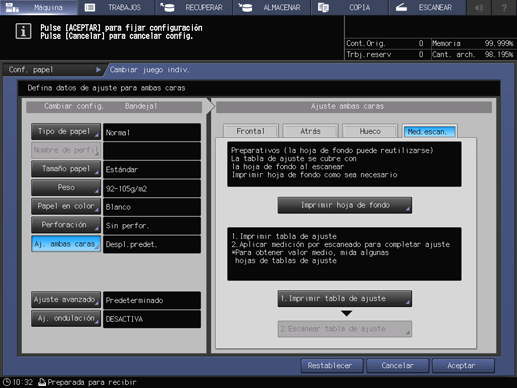
Task: Open help with the question mark icon
Action: click(504, 7)
